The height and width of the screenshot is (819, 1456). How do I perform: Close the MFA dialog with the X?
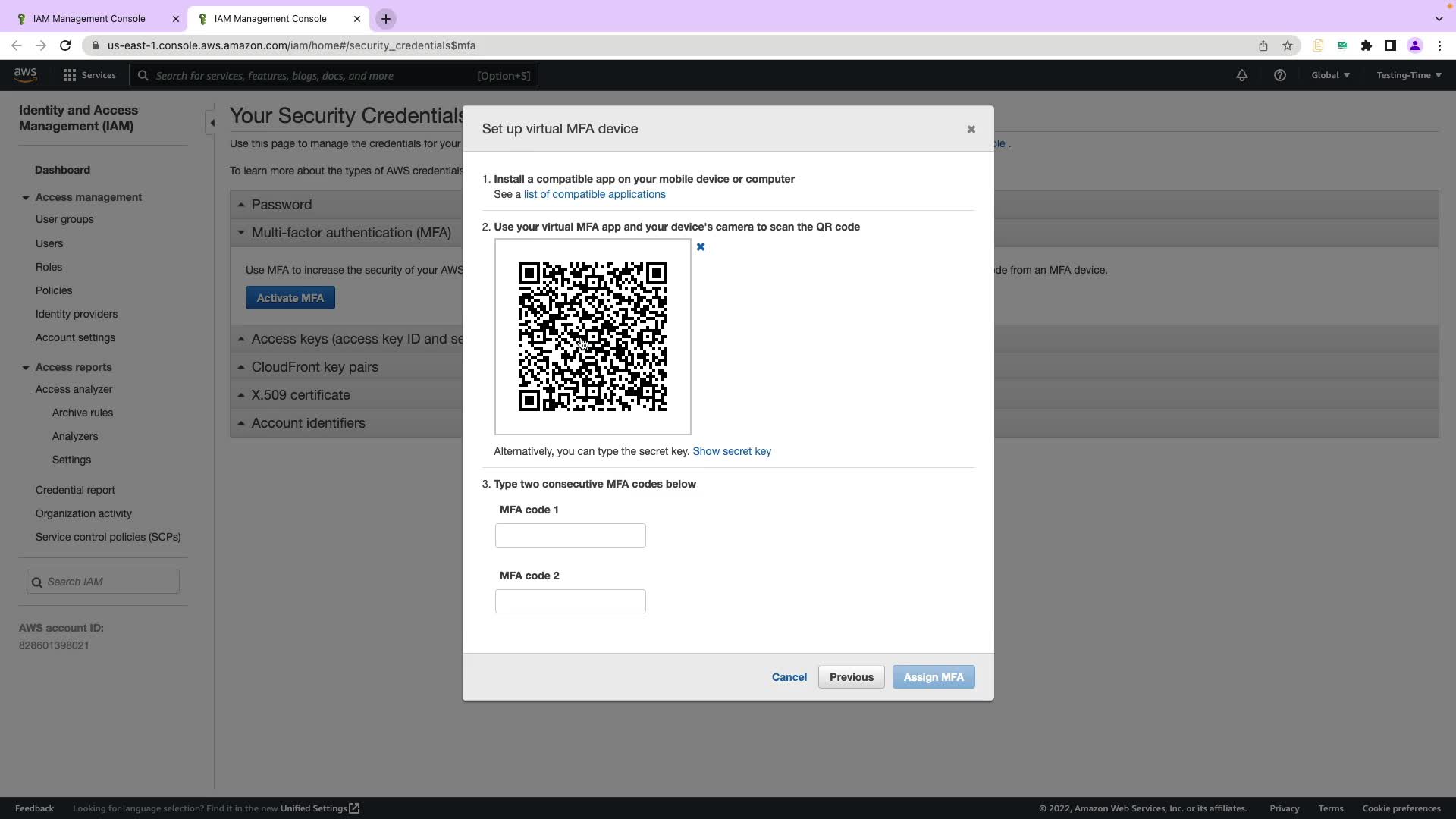971,130
